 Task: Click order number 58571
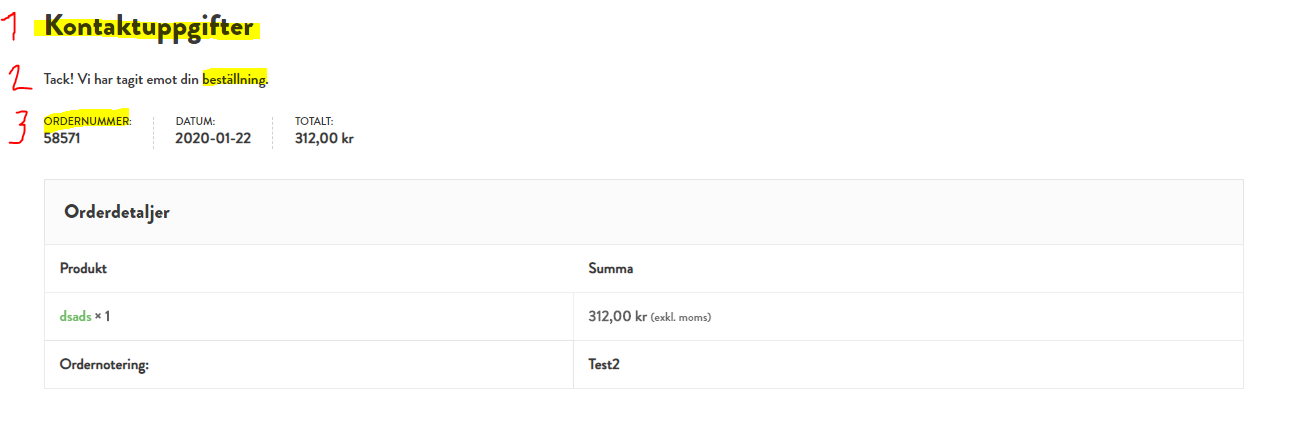62,139
